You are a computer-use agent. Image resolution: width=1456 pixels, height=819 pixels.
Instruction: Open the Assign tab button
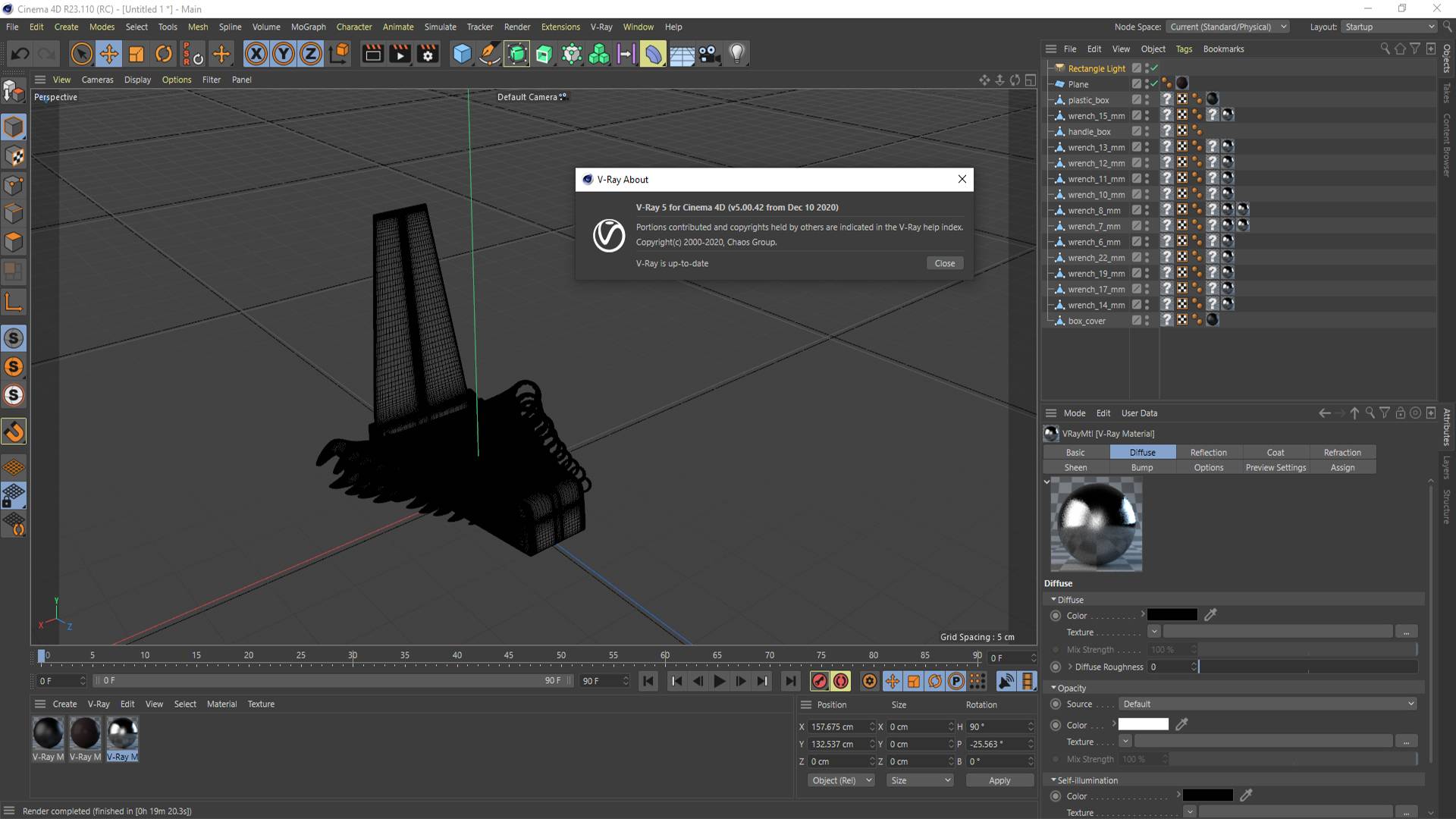tap(1342, 468)
